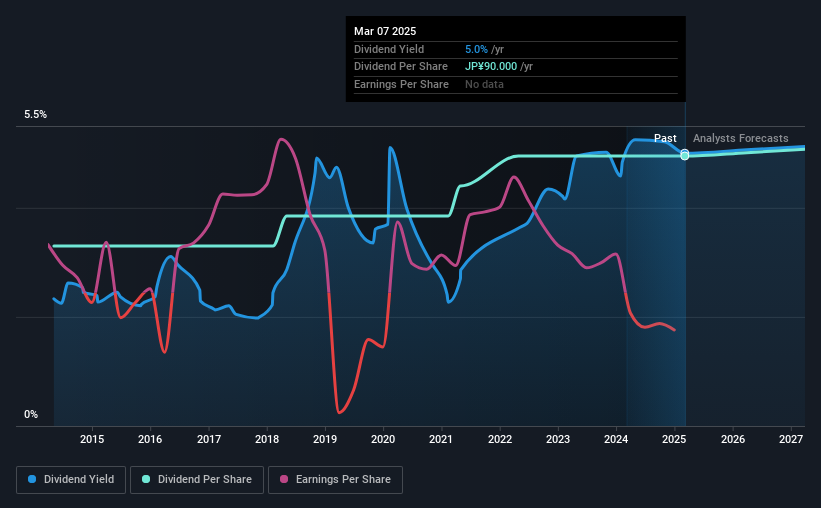This screenshot has width=821, height=508.
Task: Click the Mar 07 2025 data point marker
Action: (x=685, y=155)
